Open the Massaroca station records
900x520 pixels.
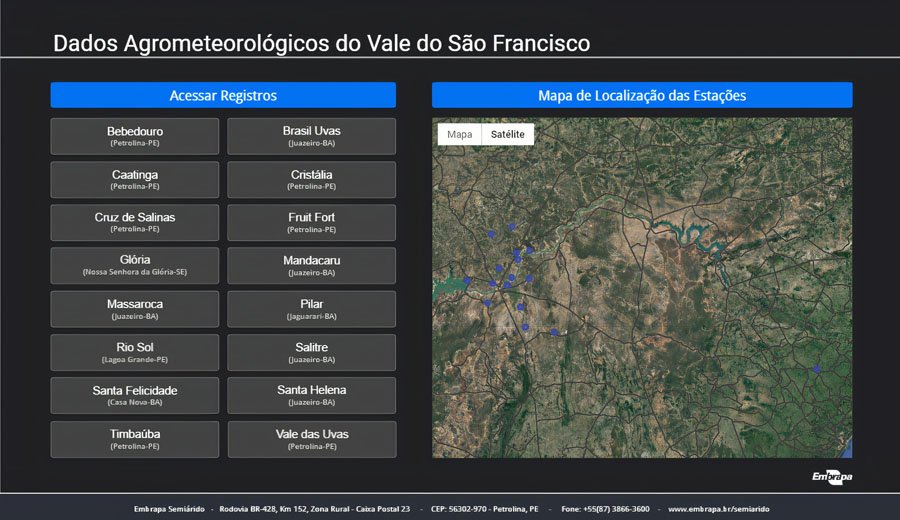click(135, 309)
